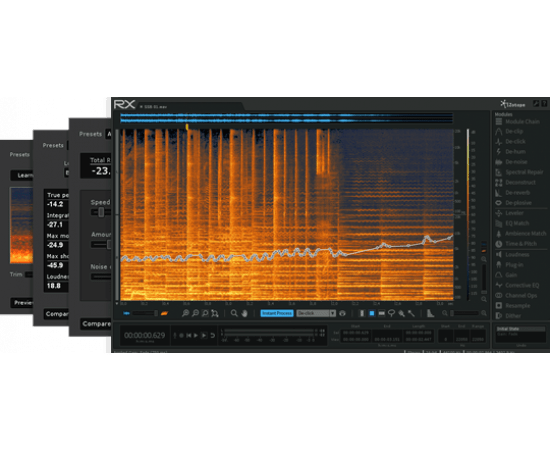Open the De-noise module
This screenshot has height=450, width=550.
[511, 162]
